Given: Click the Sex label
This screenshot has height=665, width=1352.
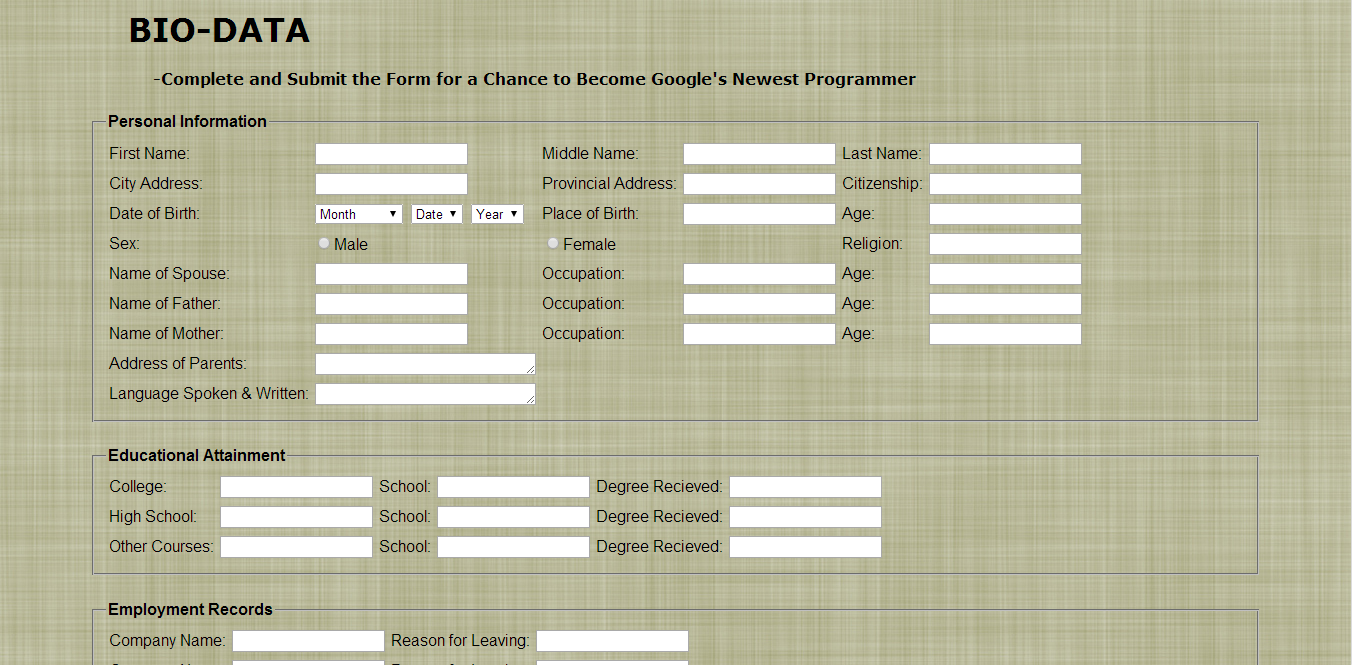Looking at the screenshot, I should (124, 243).
